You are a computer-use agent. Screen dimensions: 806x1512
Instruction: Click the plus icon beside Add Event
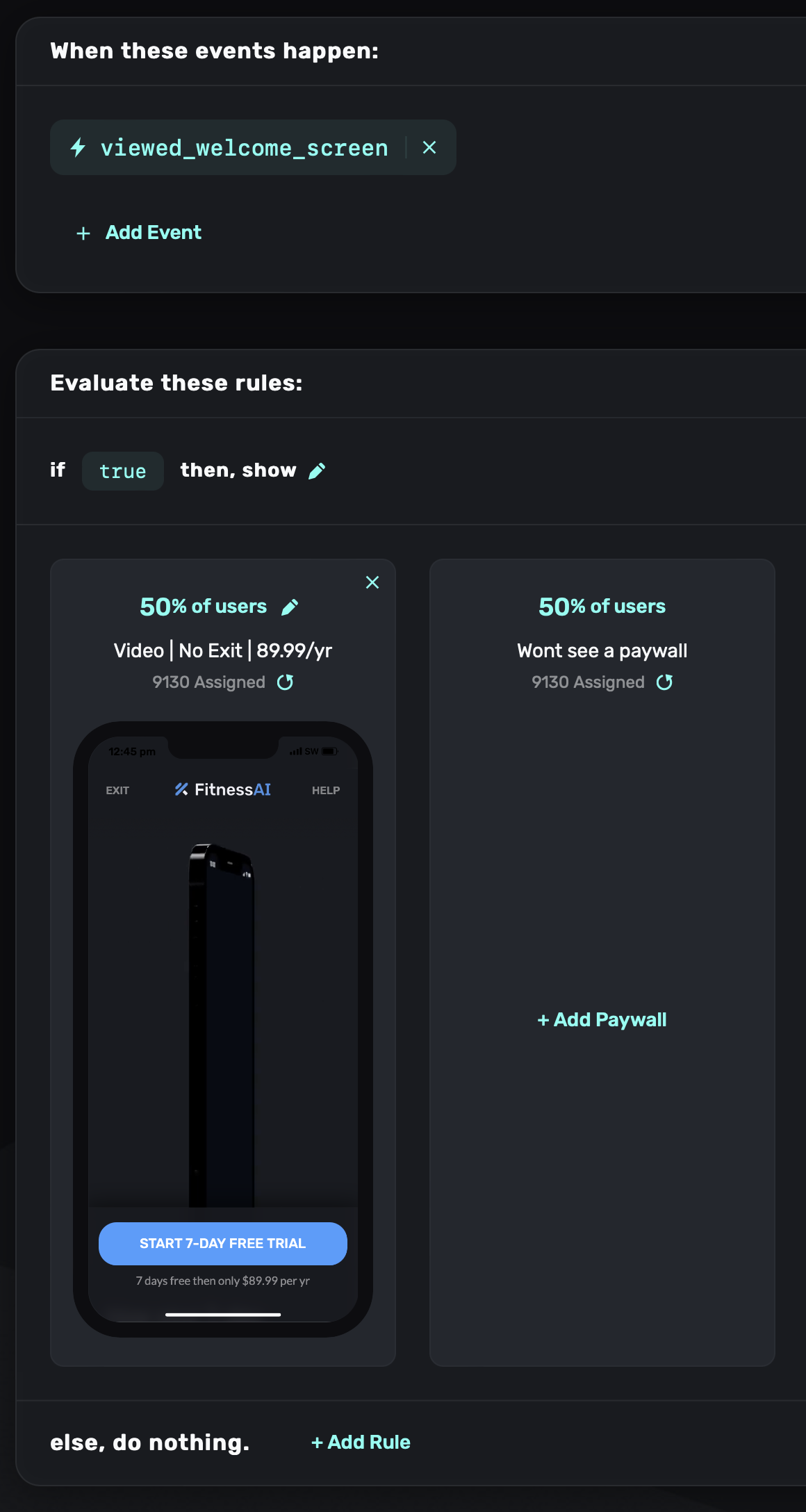tap(83, 233)
